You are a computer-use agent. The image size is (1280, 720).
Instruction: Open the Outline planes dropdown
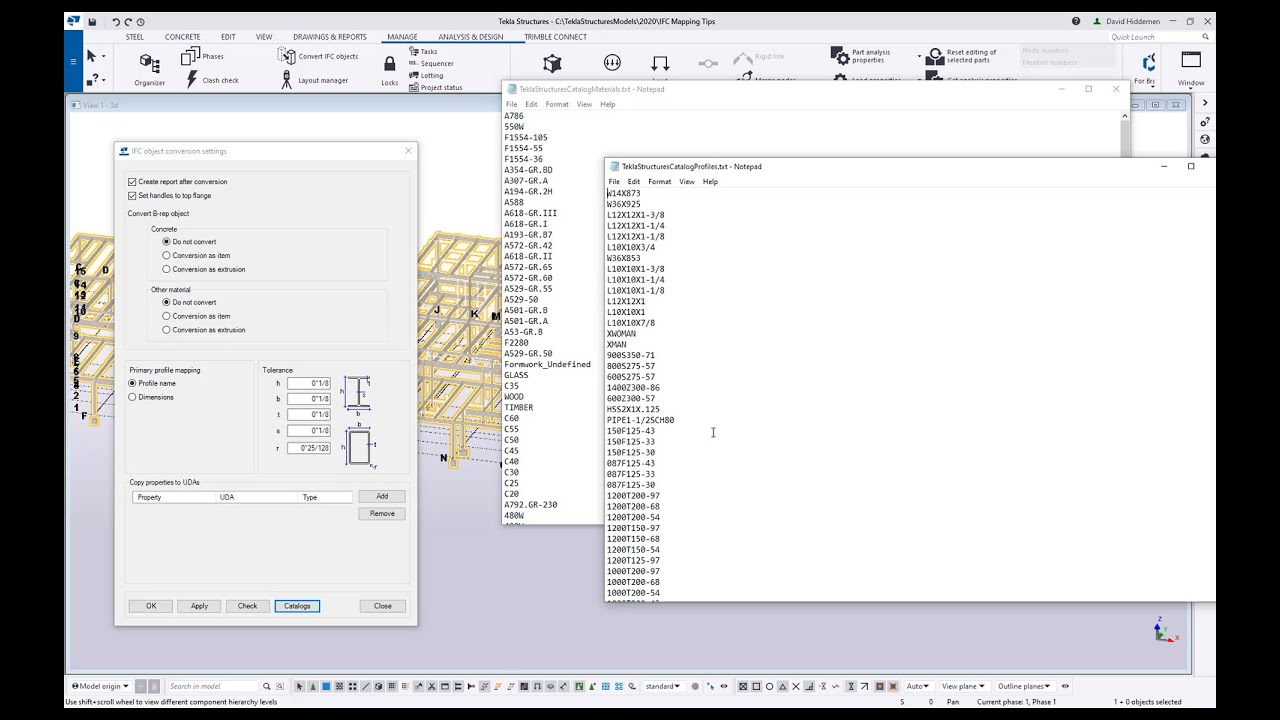(x=1025, y=686)
